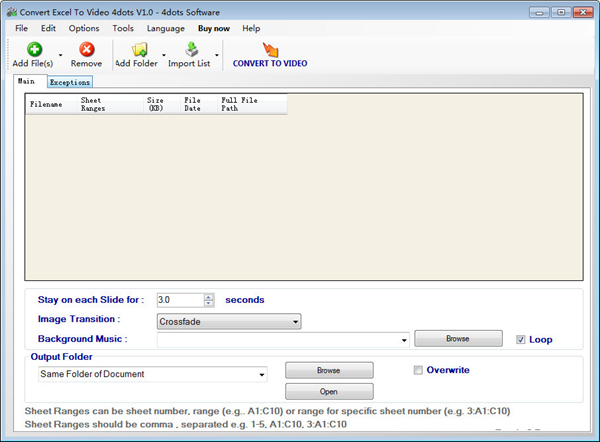Toggle the Loop checkbox

(520, 340)
